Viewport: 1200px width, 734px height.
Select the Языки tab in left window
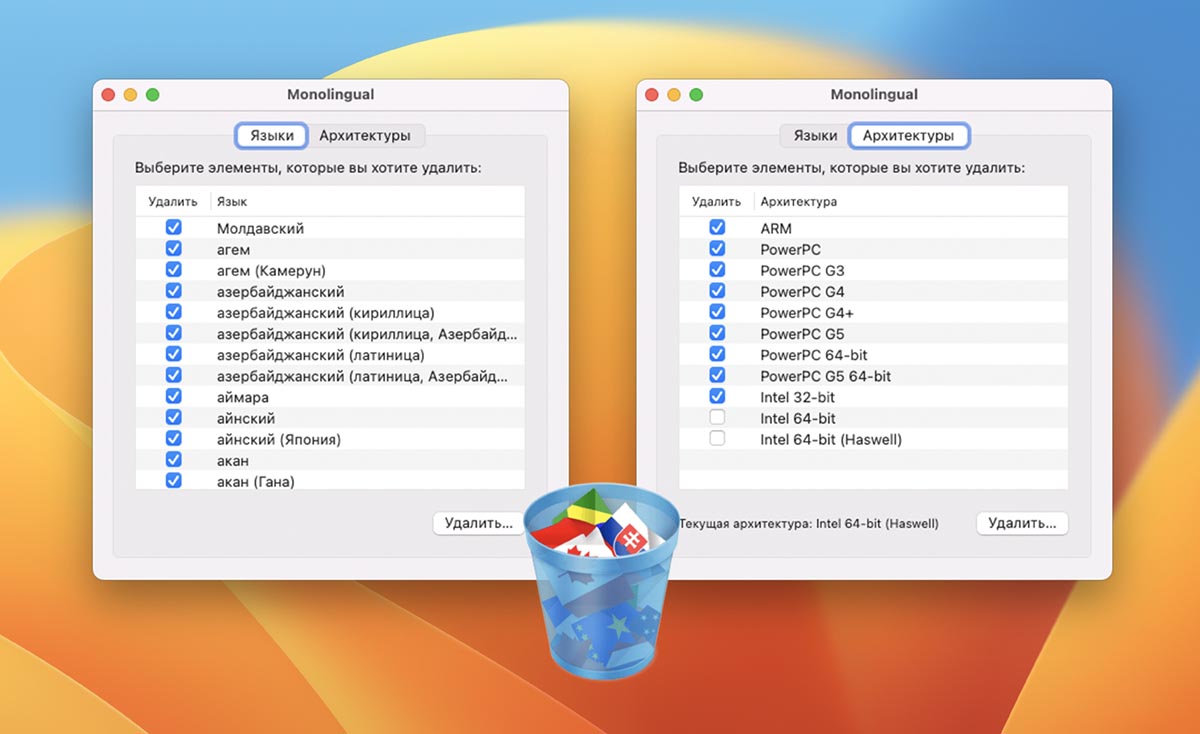(272, 135)
